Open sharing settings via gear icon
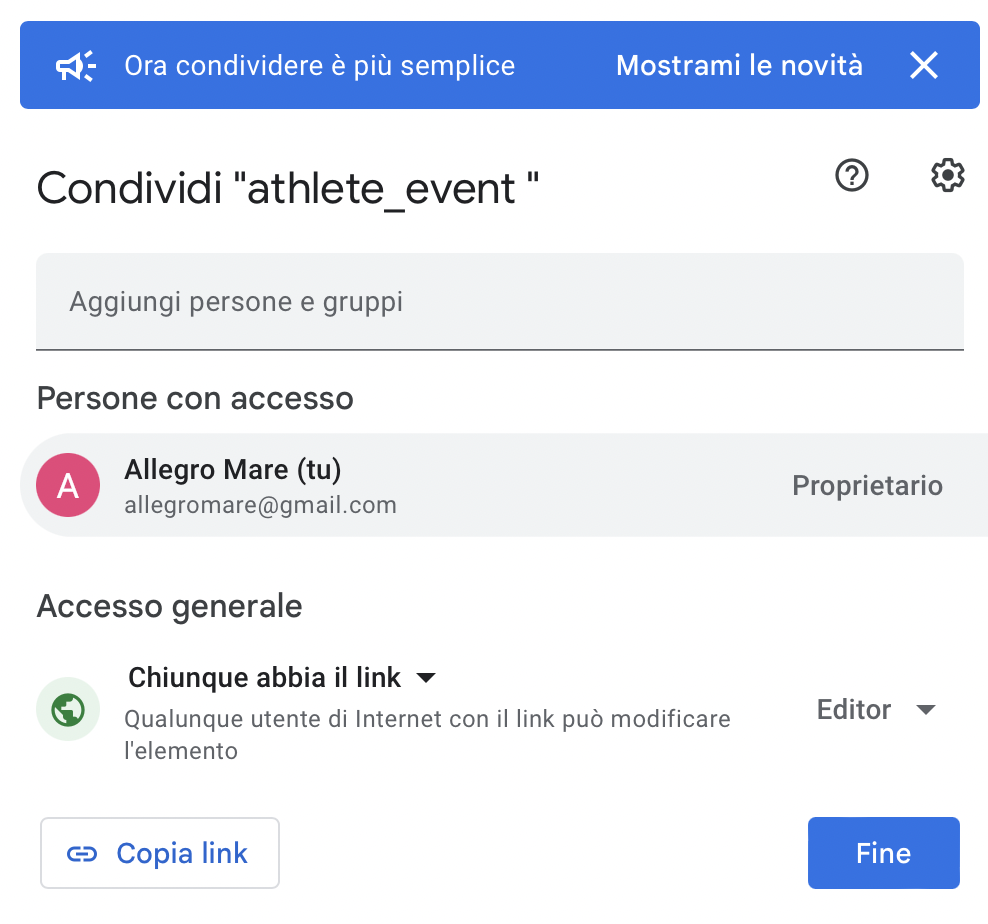 click(946, 175)
